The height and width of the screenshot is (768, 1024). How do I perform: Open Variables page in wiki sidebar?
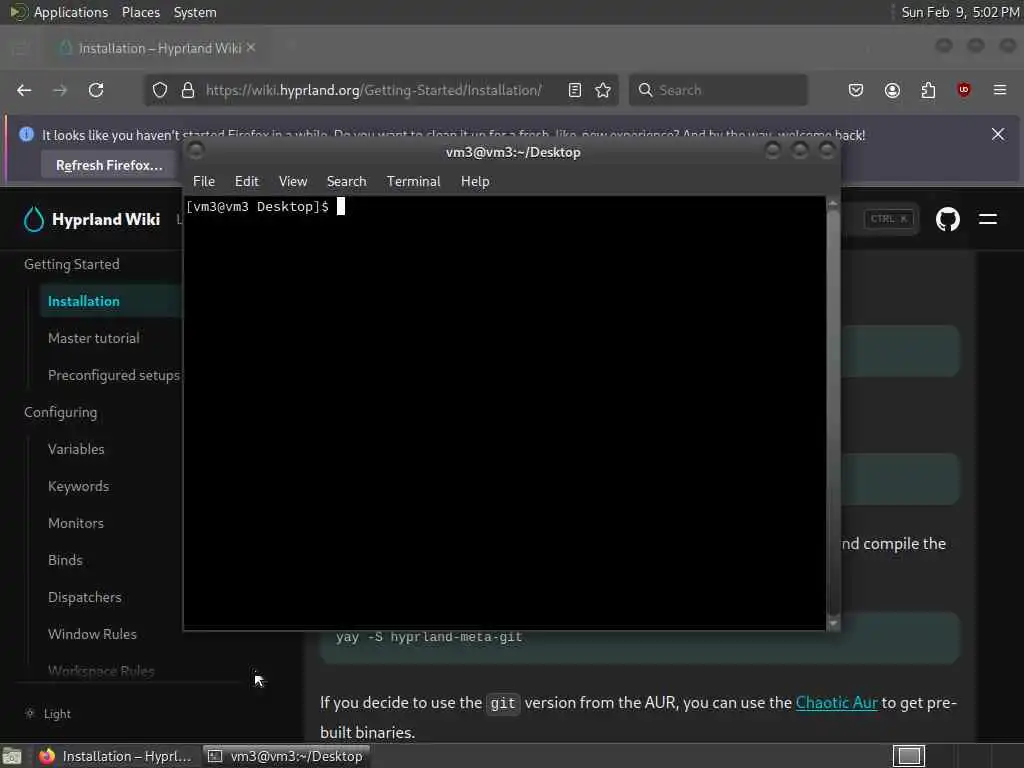click(76, 449)
